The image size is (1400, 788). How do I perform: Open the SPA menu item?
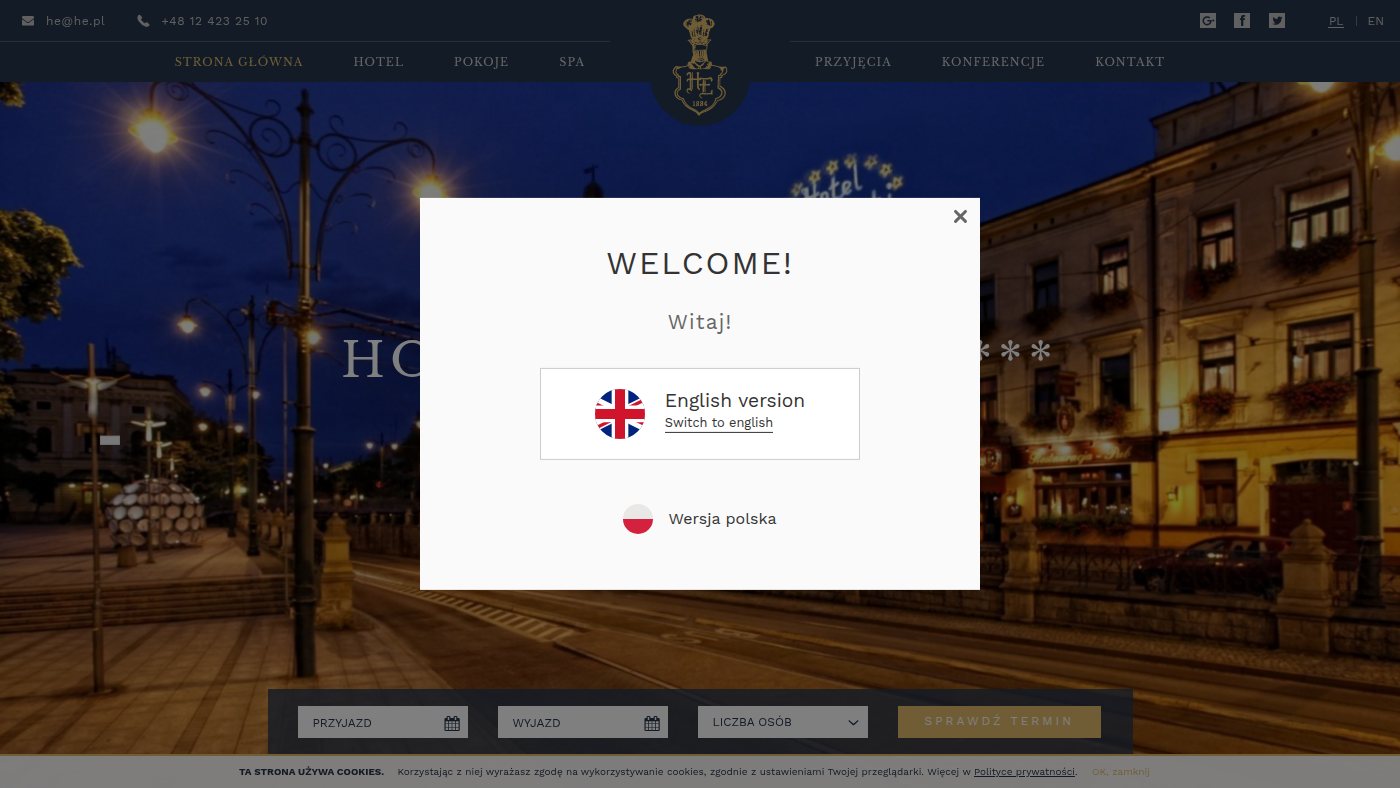[572, 62]
